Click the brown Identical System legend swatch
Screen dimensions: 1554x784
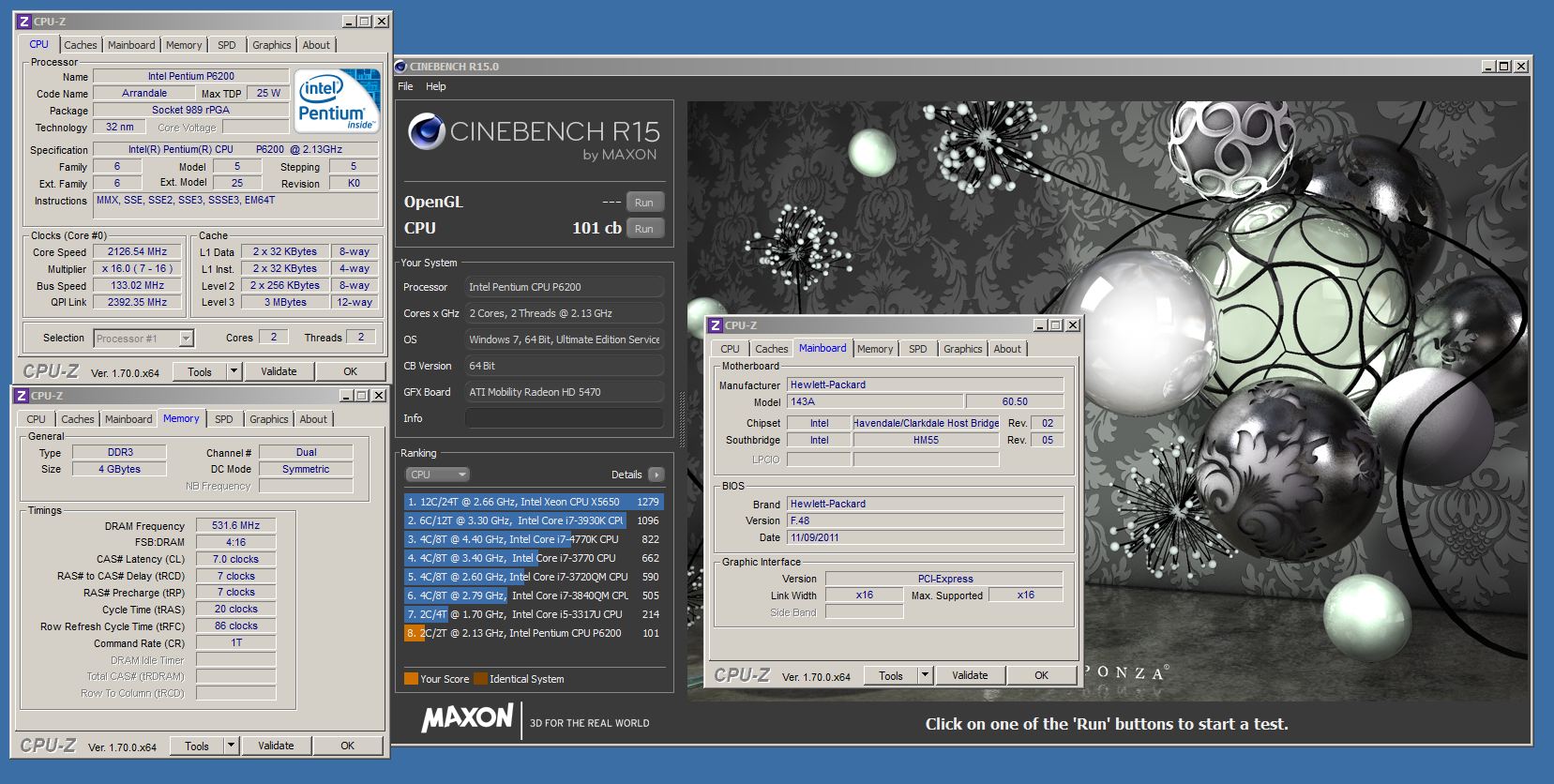(x=480, y=679)
